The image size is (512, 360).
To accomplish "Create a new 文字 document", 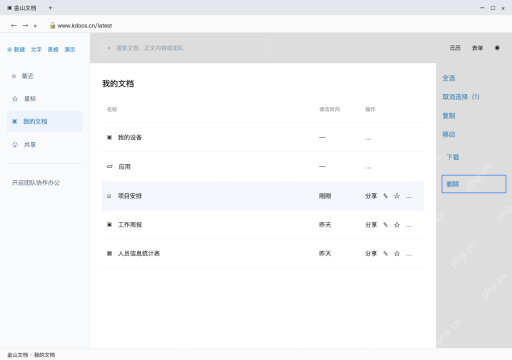I will pos(36,50).
